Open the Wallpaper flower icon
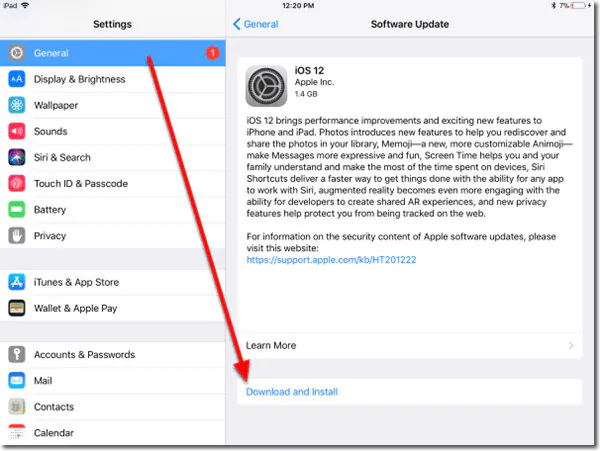 (x=16, y=105)
